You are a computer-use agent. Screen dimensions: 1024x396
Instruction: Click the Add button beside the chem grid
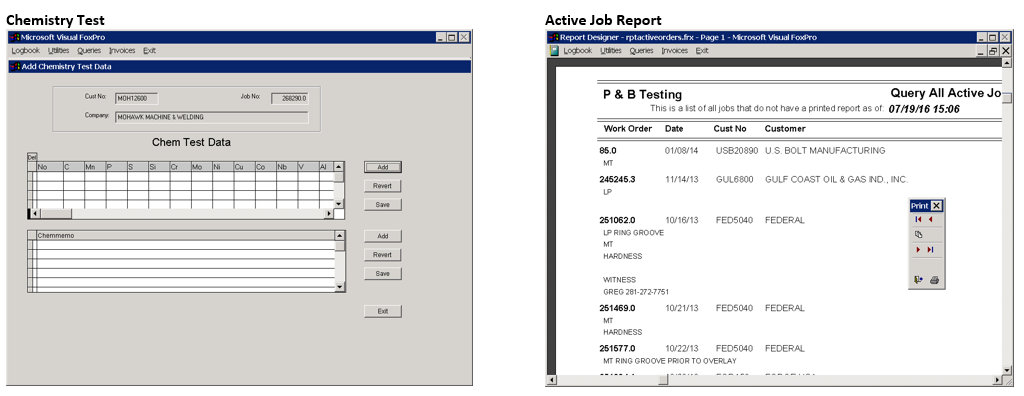383,167
